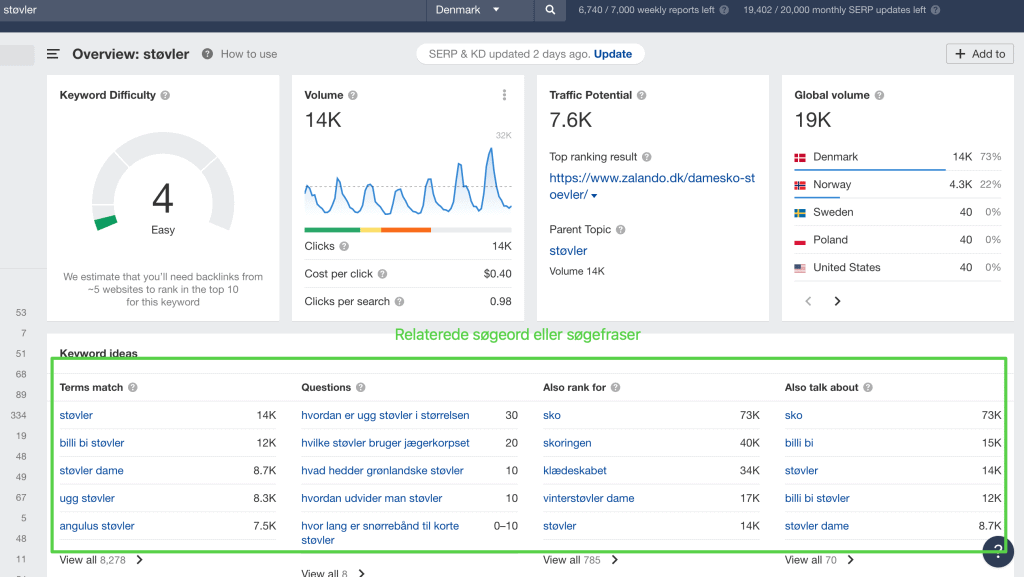Click Keyword Difficulty help icon
Screen dimensions: 1024x577
[x=165, y=95]
